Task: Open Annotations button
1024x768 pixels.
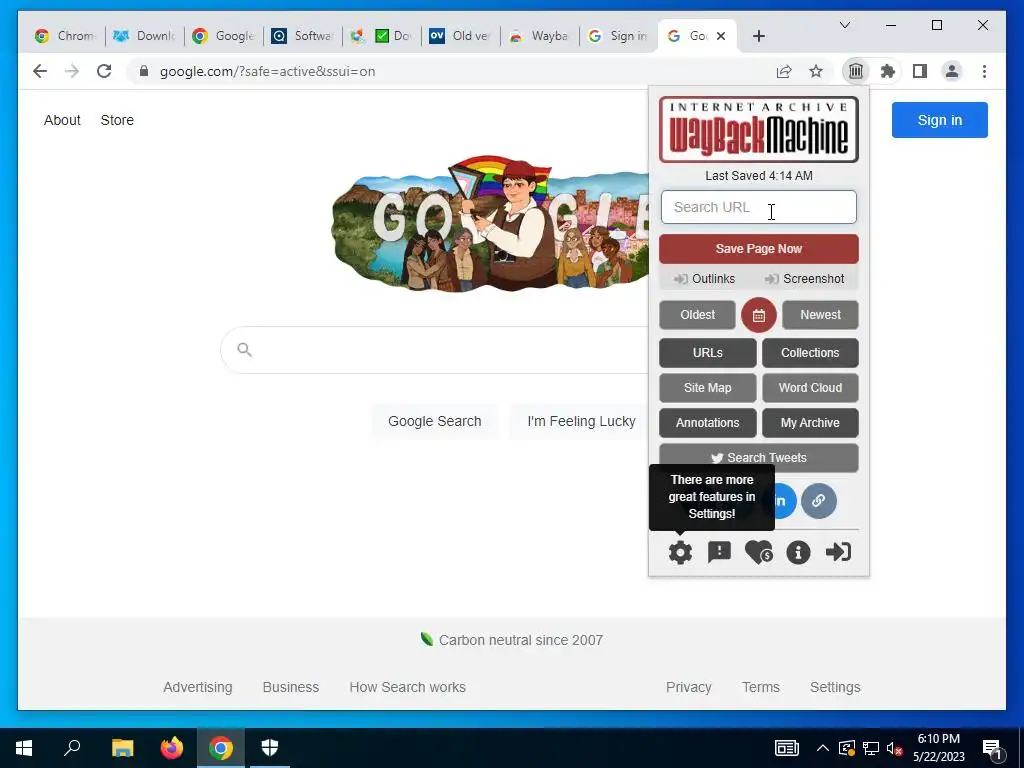Action: [707, 423]
